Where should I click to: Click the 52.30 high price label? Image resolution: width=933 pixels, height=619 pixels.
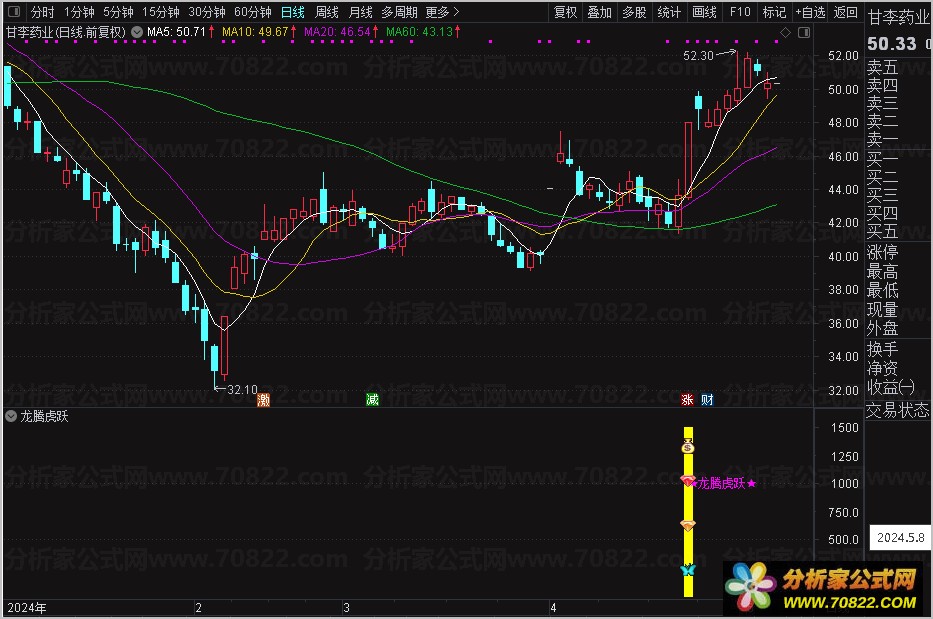(x=698, y=56)
